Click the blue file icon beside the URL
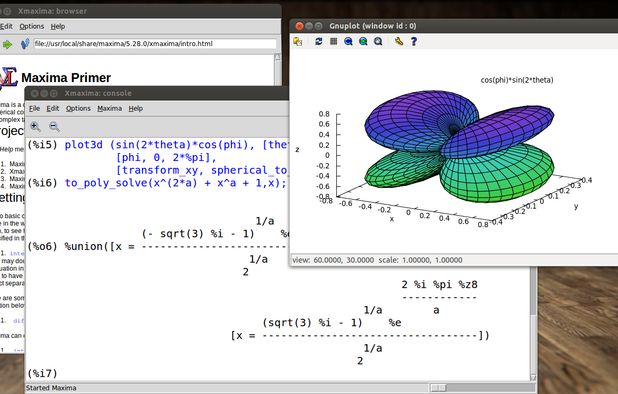The height and width of the screenshot is (394, 618). 24,44
